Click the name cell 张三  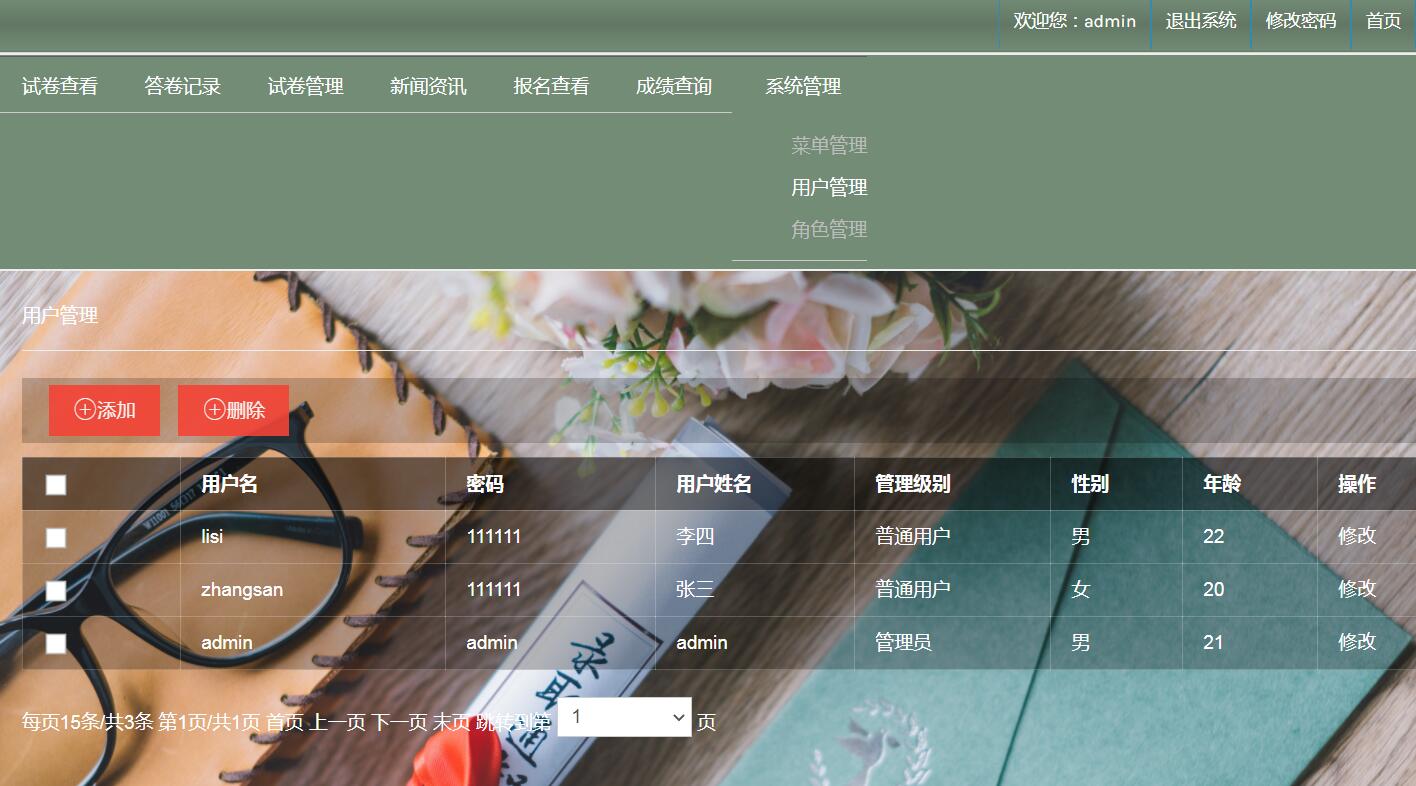click(695, 590)
